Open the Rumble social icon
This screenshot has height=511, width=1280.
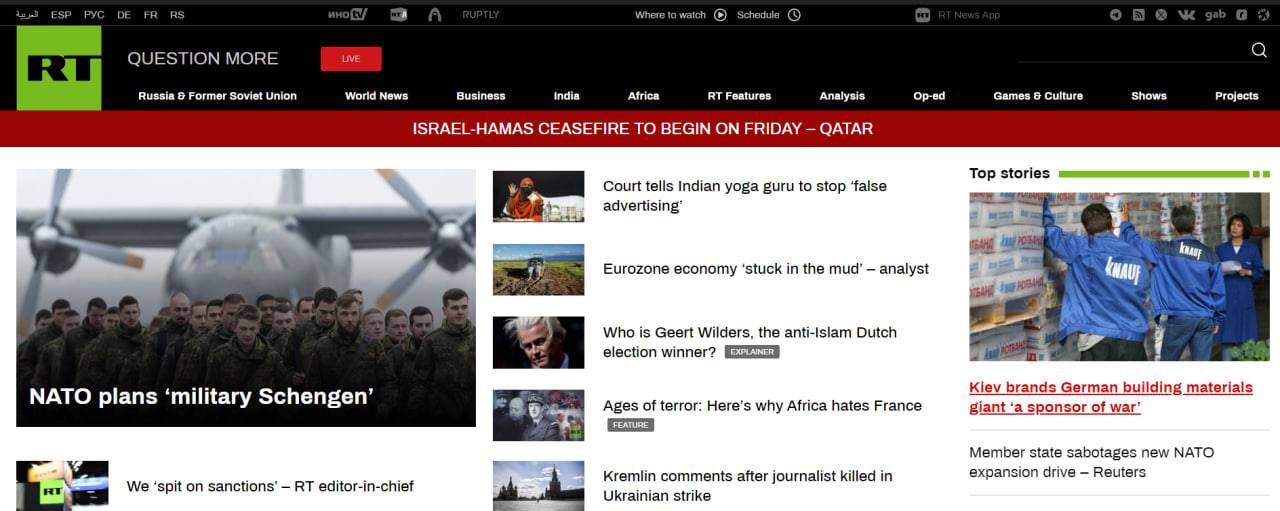pyautogui.click(x=1241, y=15)
